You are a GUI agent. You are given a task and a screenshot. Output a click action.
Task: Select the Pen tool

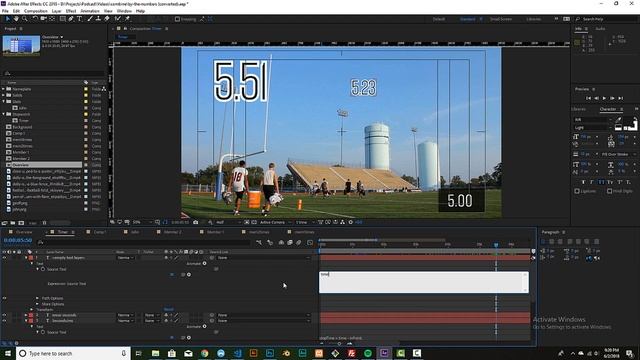[71, 19]
